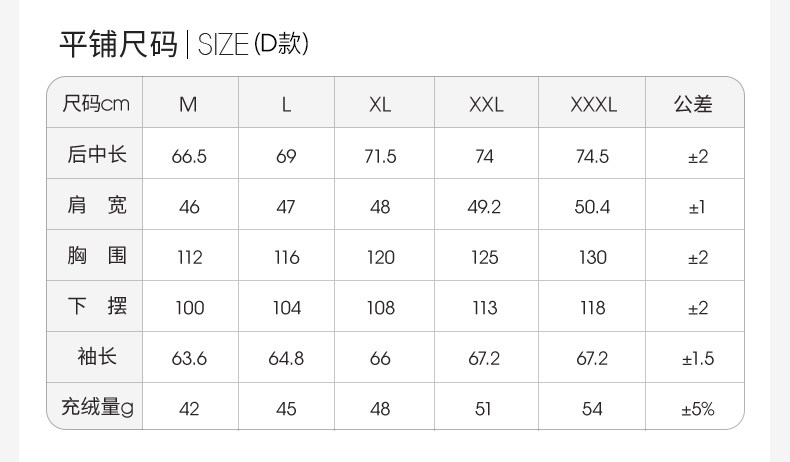This screenshot has height=462, width=790.
Task: Click the 63.6 sleeve length value
Action: (x=189, y=358)
